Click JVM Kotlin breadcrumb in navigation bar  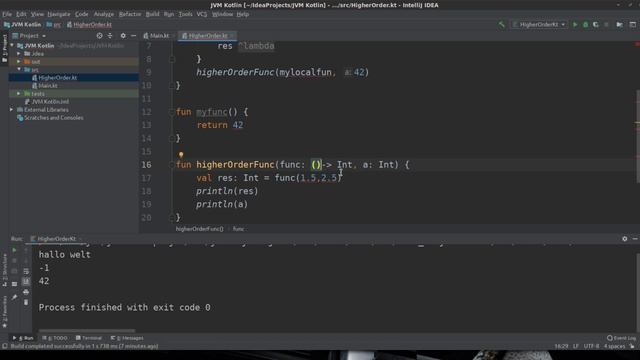22,25
